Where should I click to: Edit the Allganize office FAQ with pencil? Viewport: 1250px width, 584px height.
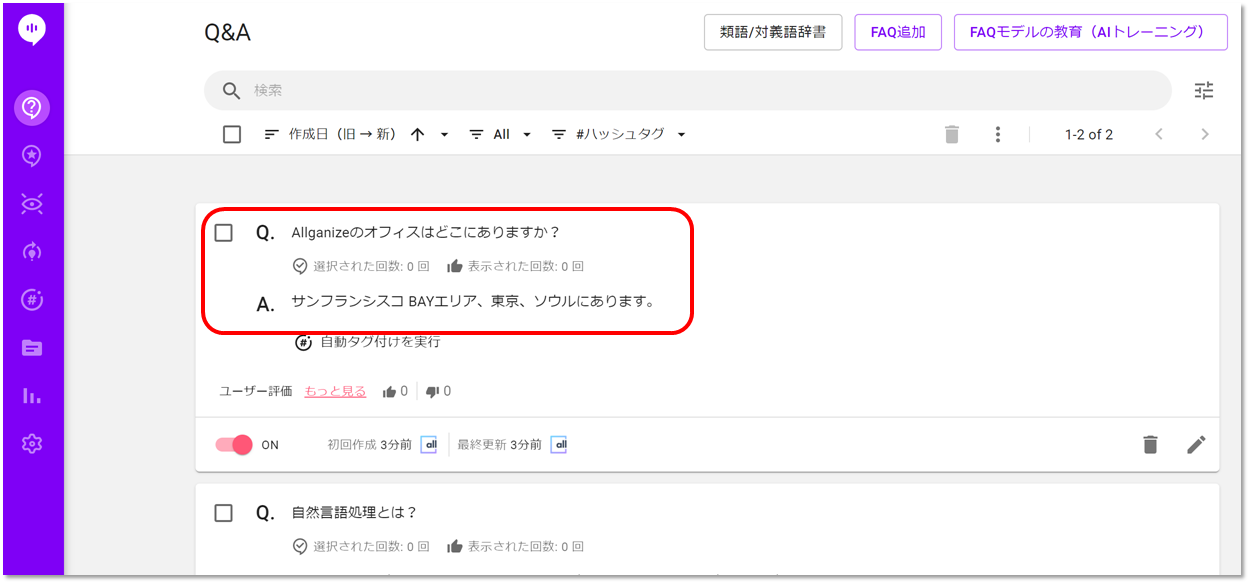point(1197,445)
